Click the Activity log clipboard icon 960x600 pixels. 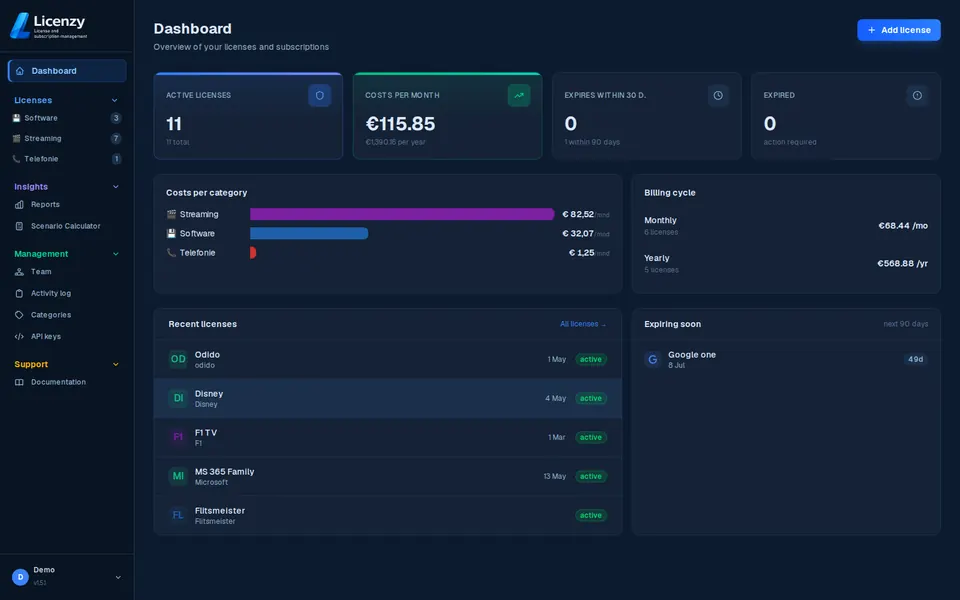click(x=19, y=293)
